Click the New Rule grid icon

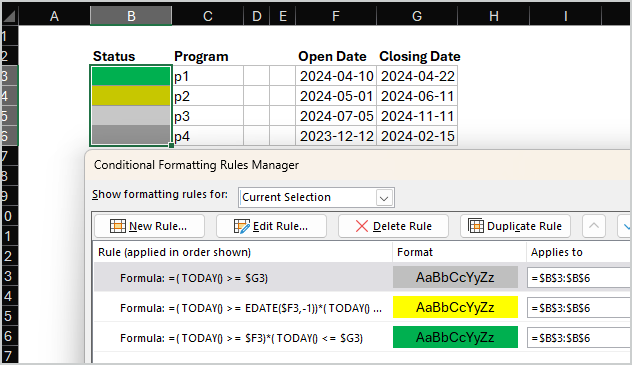click(118, 226)
